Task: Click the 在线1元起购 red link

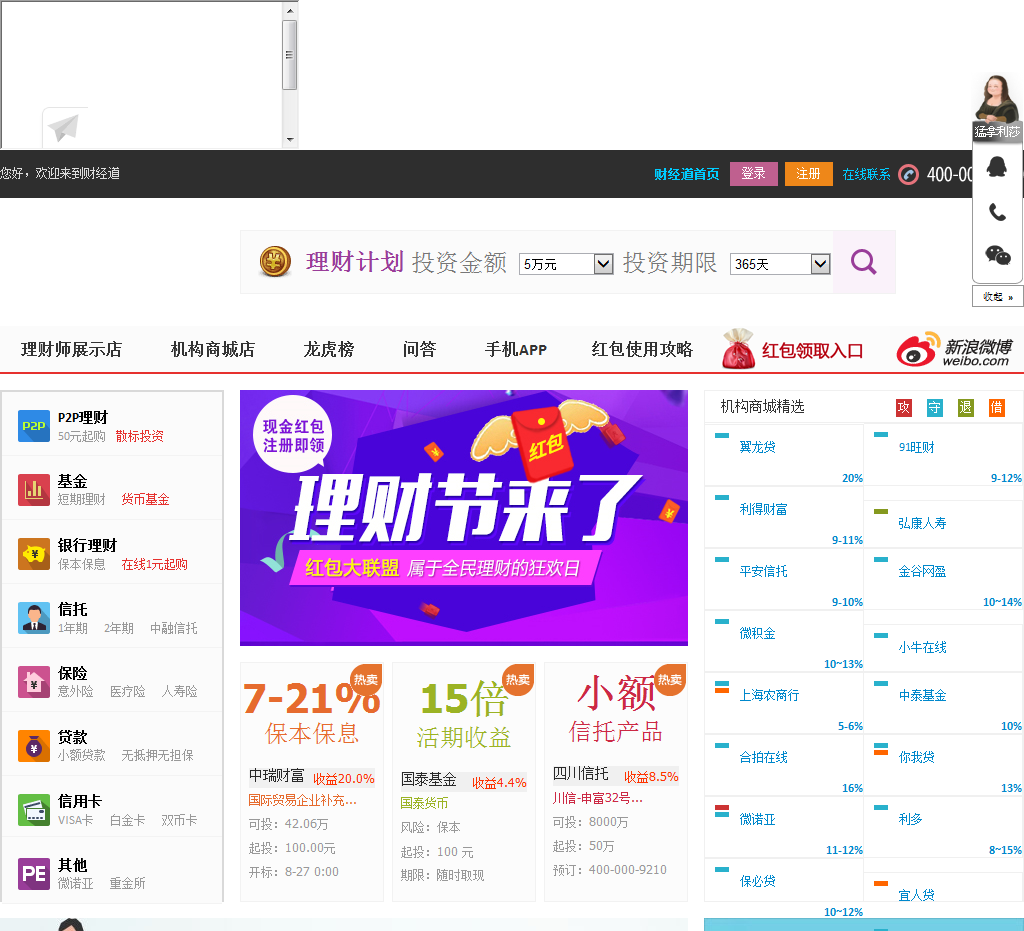Action: pyautogui.click(x=155, y=564)
